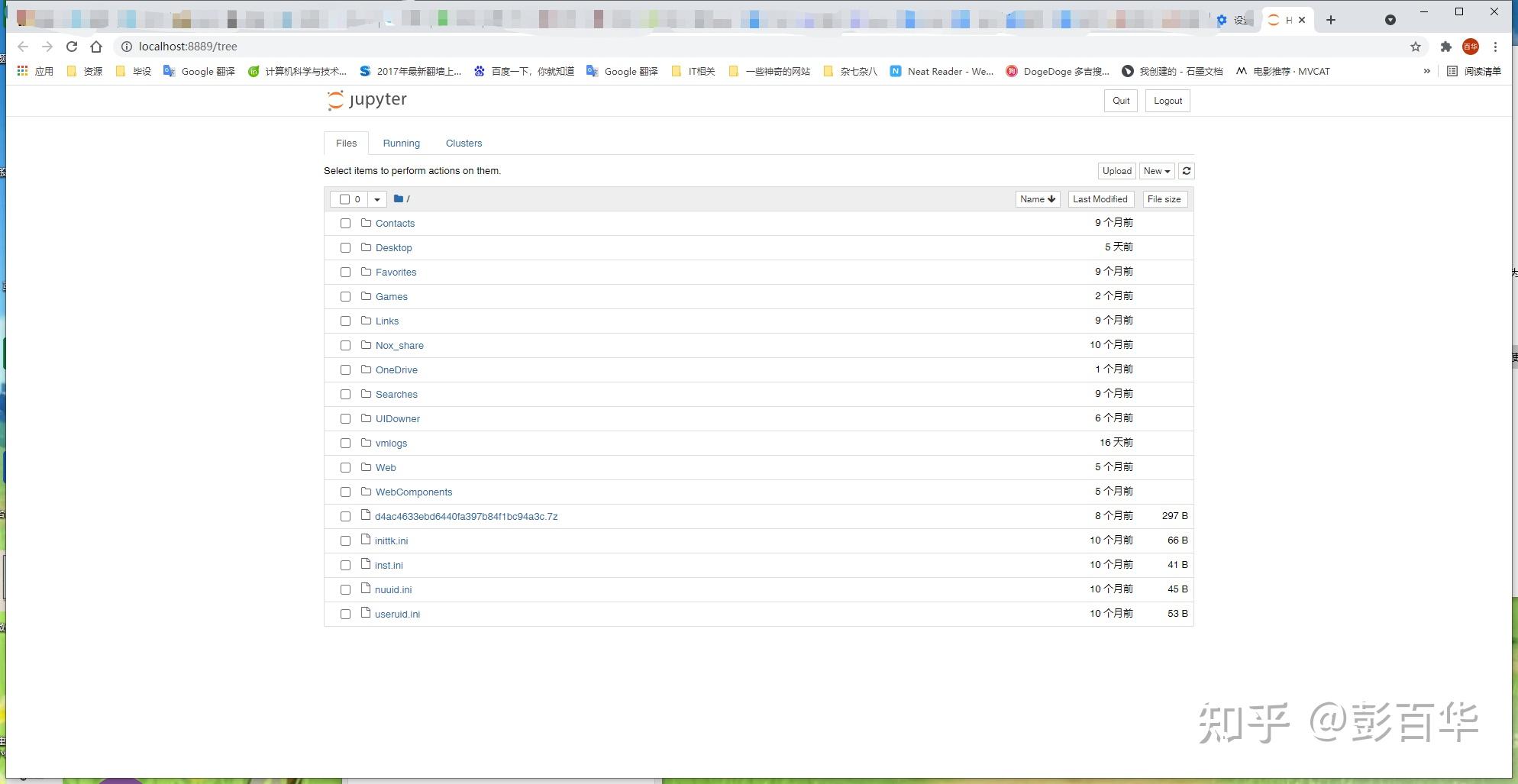Viewport: 1518px width, 784px height.
Task: Open the Chrome extensions puzzle icon
Action: point(1445,47)
